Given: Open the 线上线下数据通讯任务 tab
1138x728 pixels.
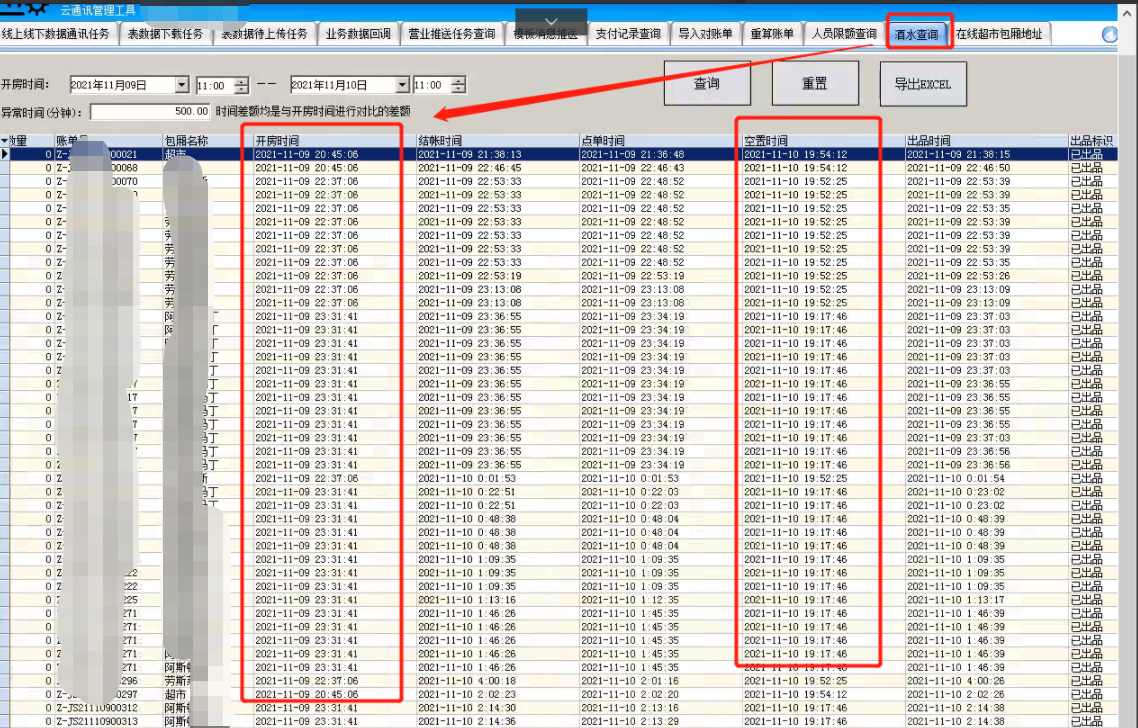Looking at the screenshot, I should click(x=56, y=34).
